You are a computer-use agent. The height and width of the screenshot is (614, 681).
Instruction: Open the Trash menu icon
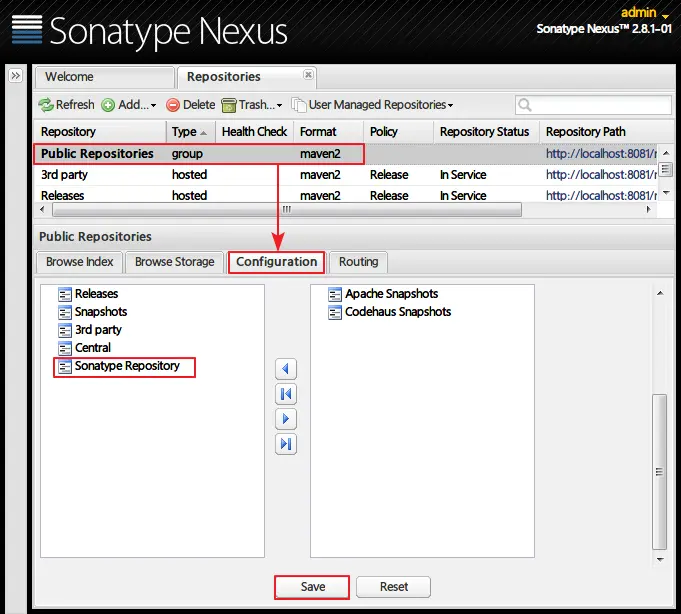(228, 105)
